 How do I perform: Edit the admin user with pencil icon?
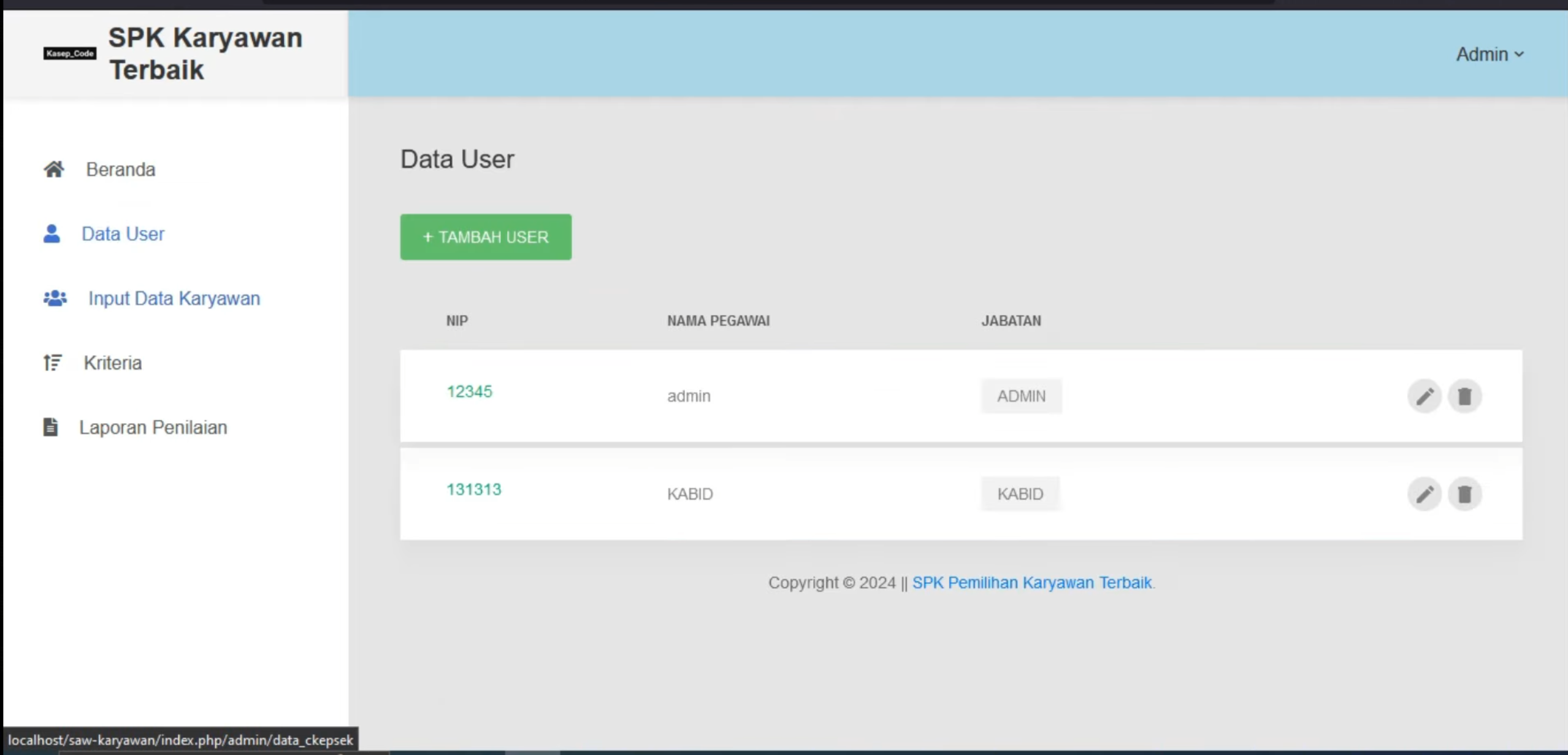(1425, 396)
